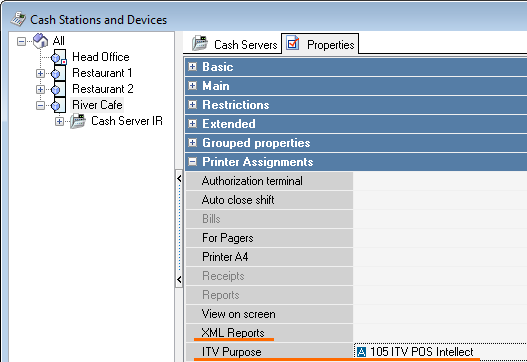Switch to the Properties tab
The image size is (527, 362).
[320, 43]
